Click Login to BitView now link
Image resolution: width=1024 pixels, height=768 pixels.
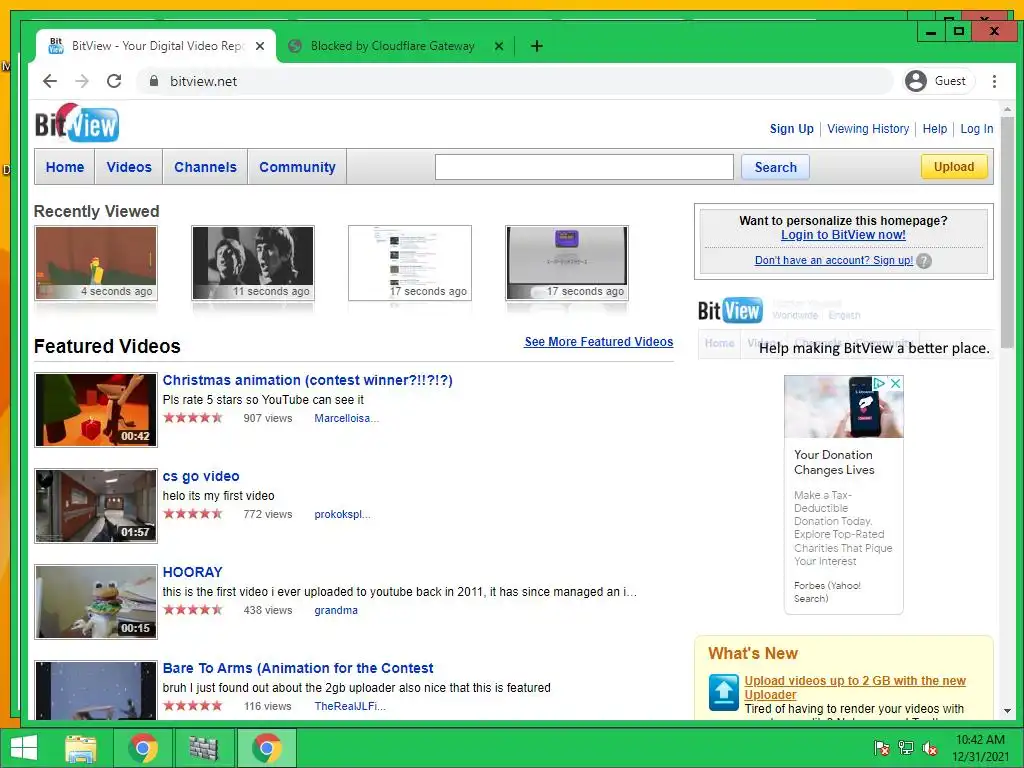click(x=843, y=234)
